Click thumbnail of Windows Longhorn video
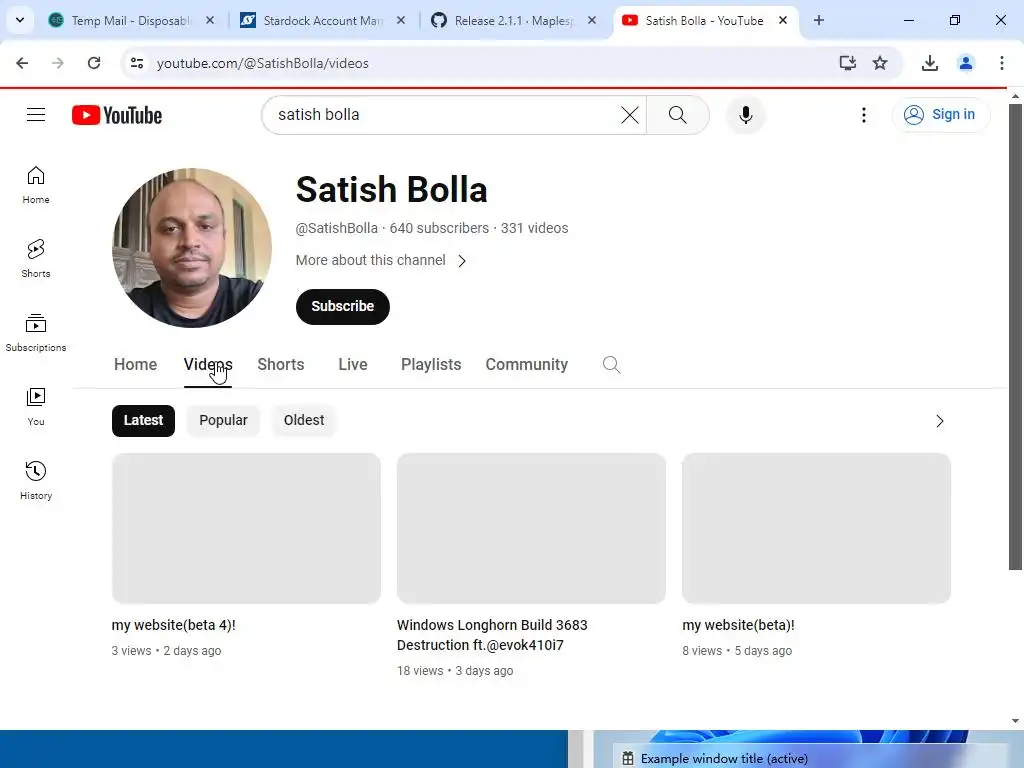The width and height of the screenshot is (1024, 768). click(531, 528)
